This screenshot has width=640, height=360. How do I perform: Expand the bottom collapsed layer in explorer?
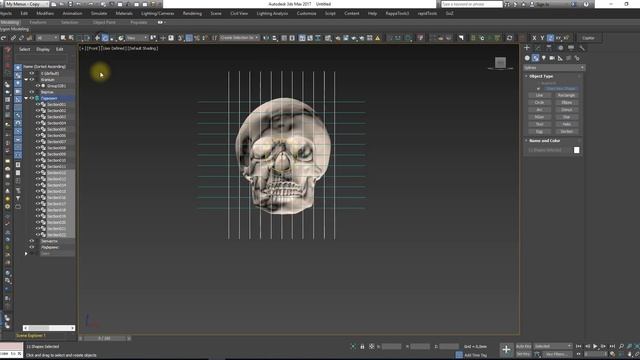26,253
